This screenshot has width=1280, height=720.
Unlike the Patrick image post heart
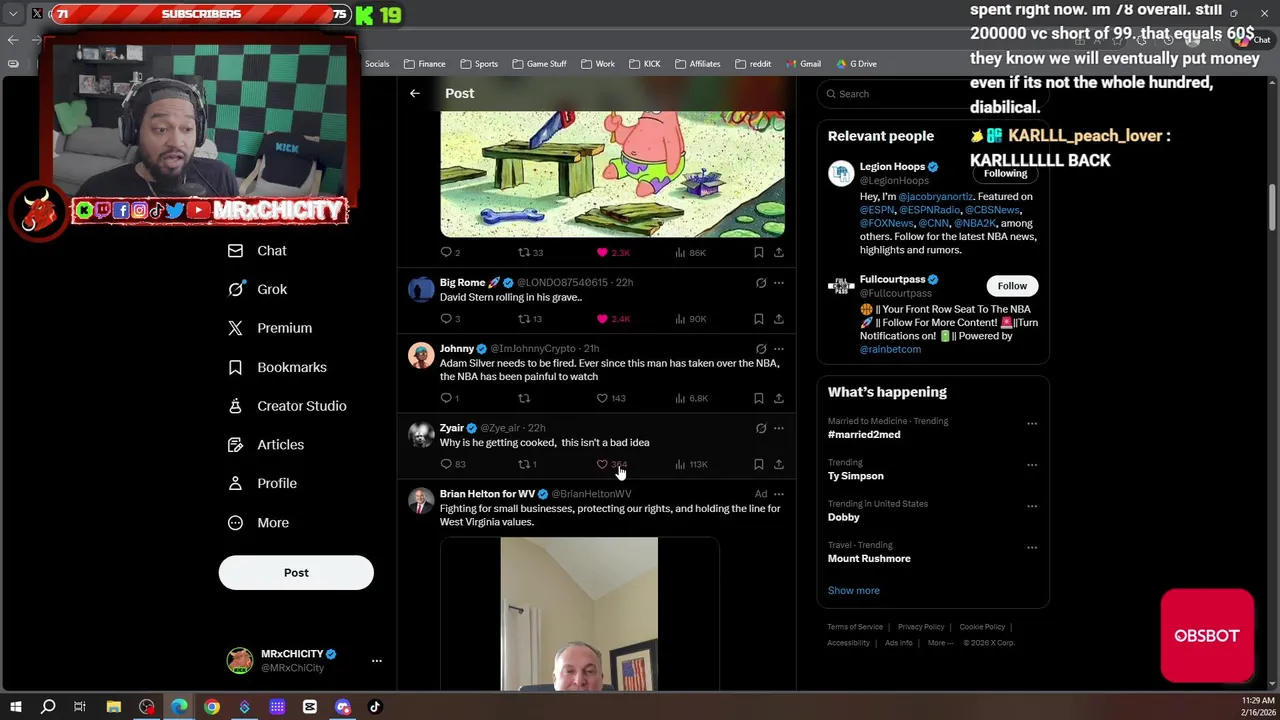(602, 253)
